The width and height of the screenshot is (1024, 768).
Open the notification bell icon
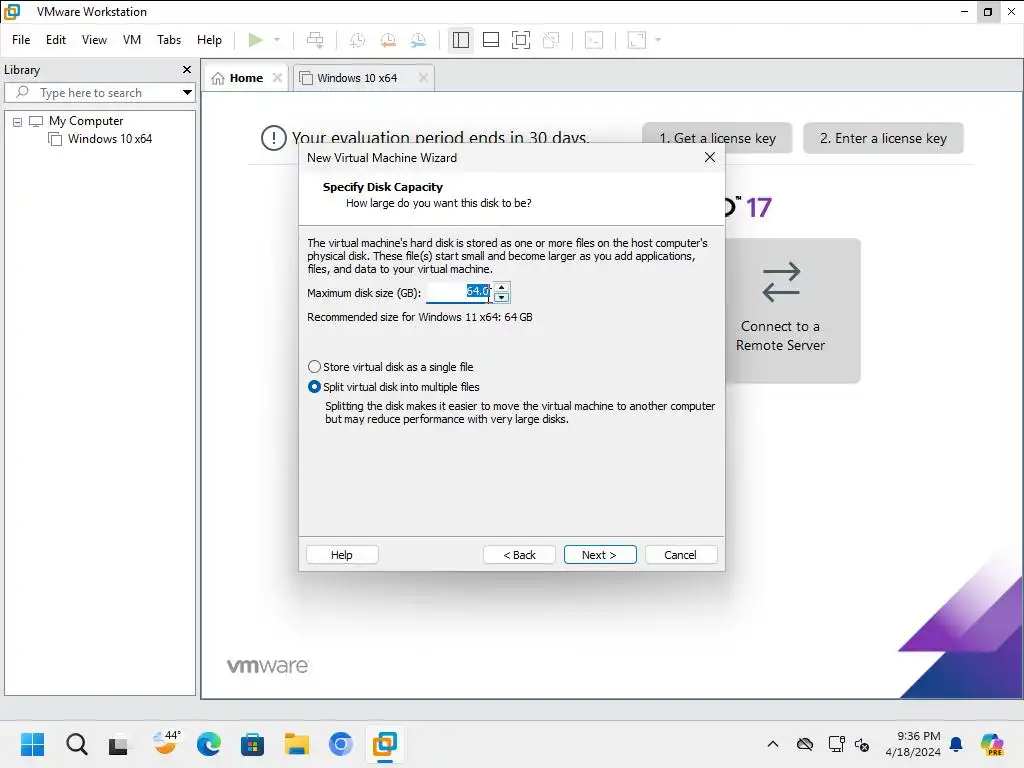click(x=957, y=744)
